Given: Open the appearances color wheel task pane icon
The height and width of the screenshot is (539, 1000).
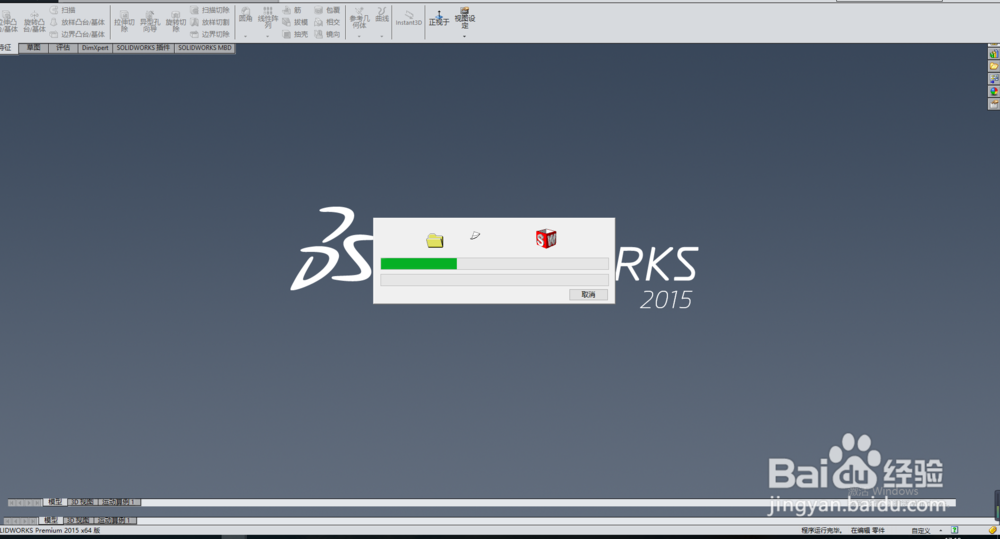Looking at the screenshot, I should click(x=994, y=91).
